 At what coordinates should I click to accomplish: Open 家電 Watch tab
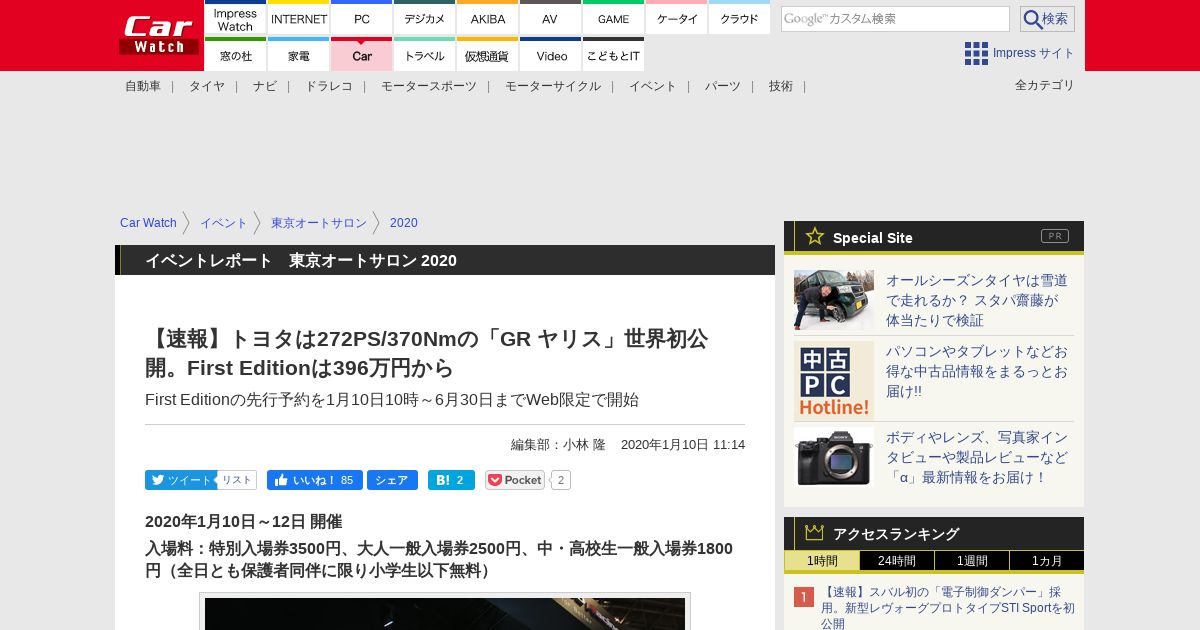point(299,55)
